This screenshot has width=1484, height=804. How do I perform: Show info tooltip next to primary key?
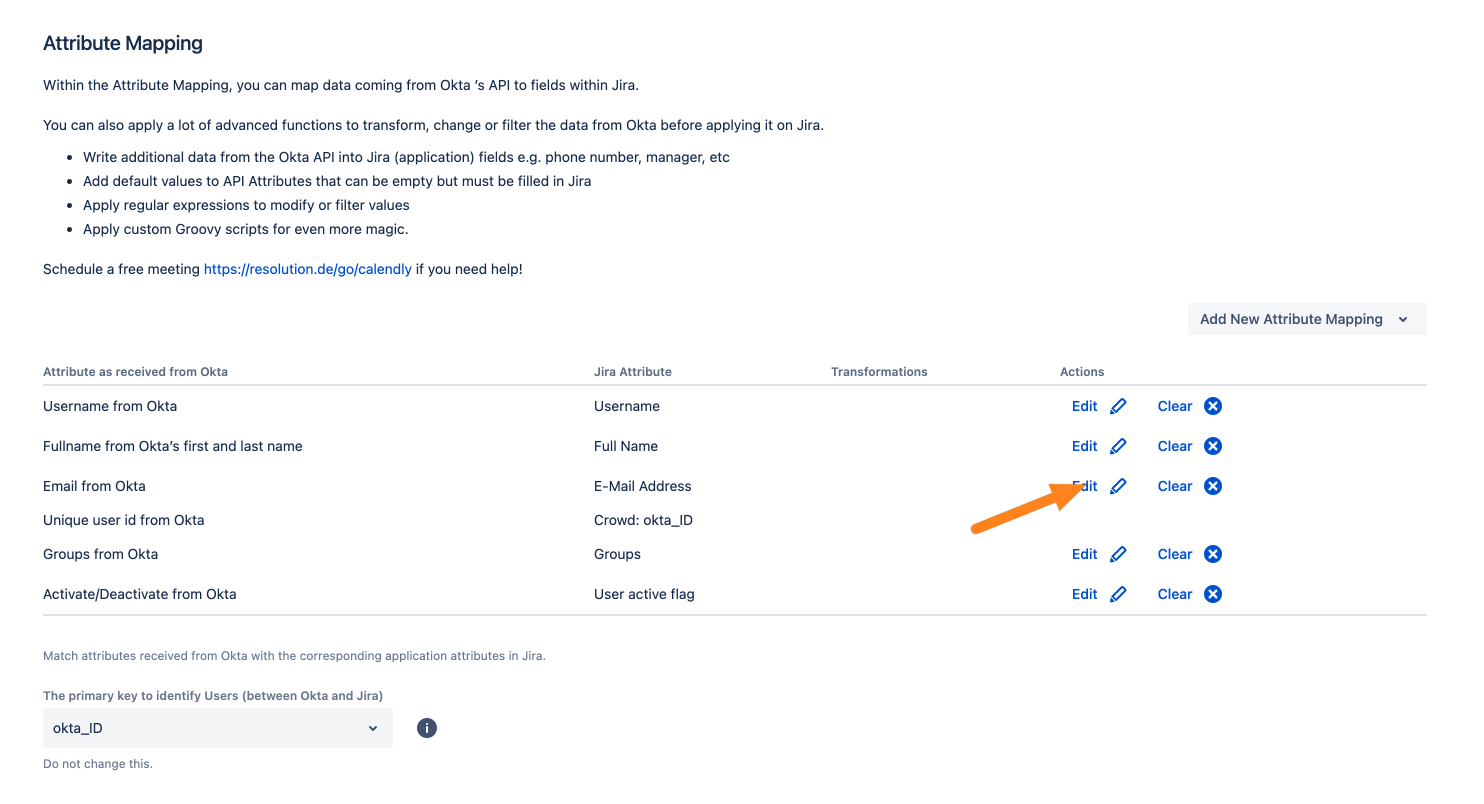point(427,728)
